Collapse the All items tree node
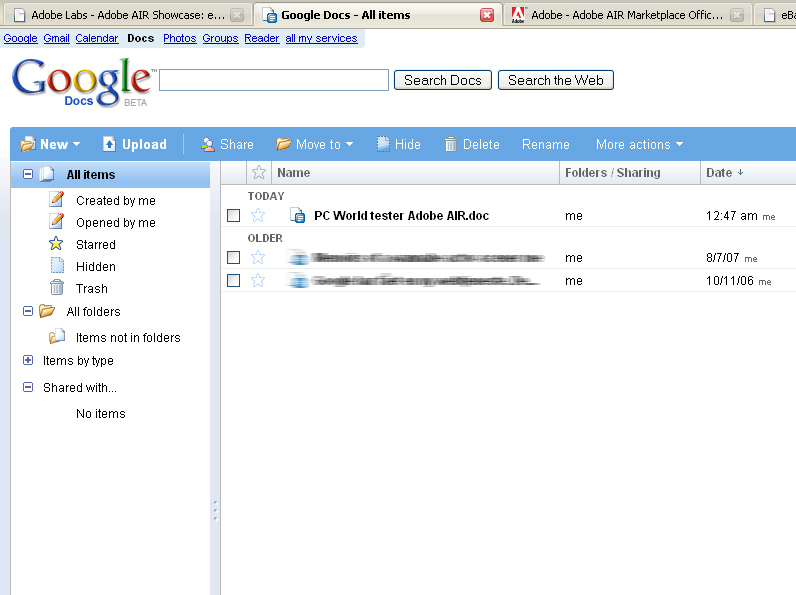796x595 pixels. tap(28, 174)
